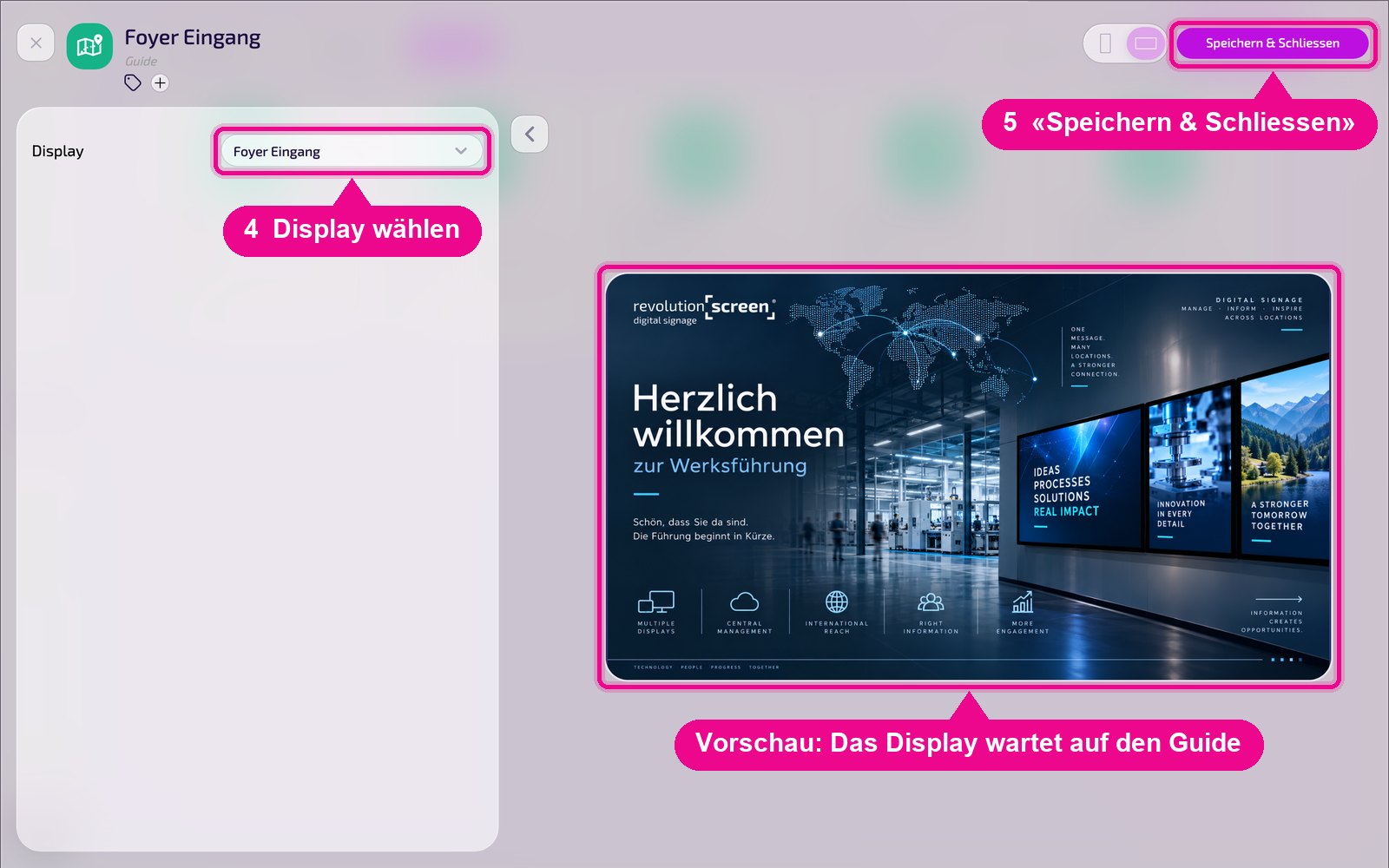Image resolution: width=1389 pixels, height=868 pixels.
Task: Click the tag label icon
Action: (133, 83)
